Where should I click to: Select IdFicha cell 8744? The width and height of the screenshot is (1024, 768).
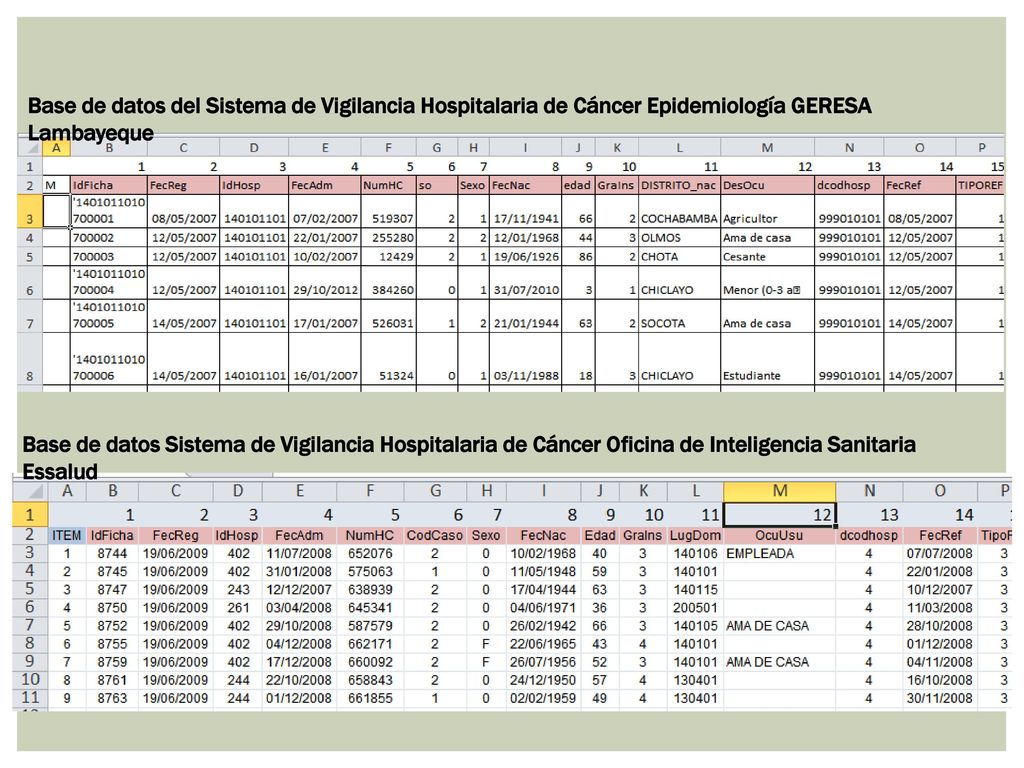click(112, 553)
